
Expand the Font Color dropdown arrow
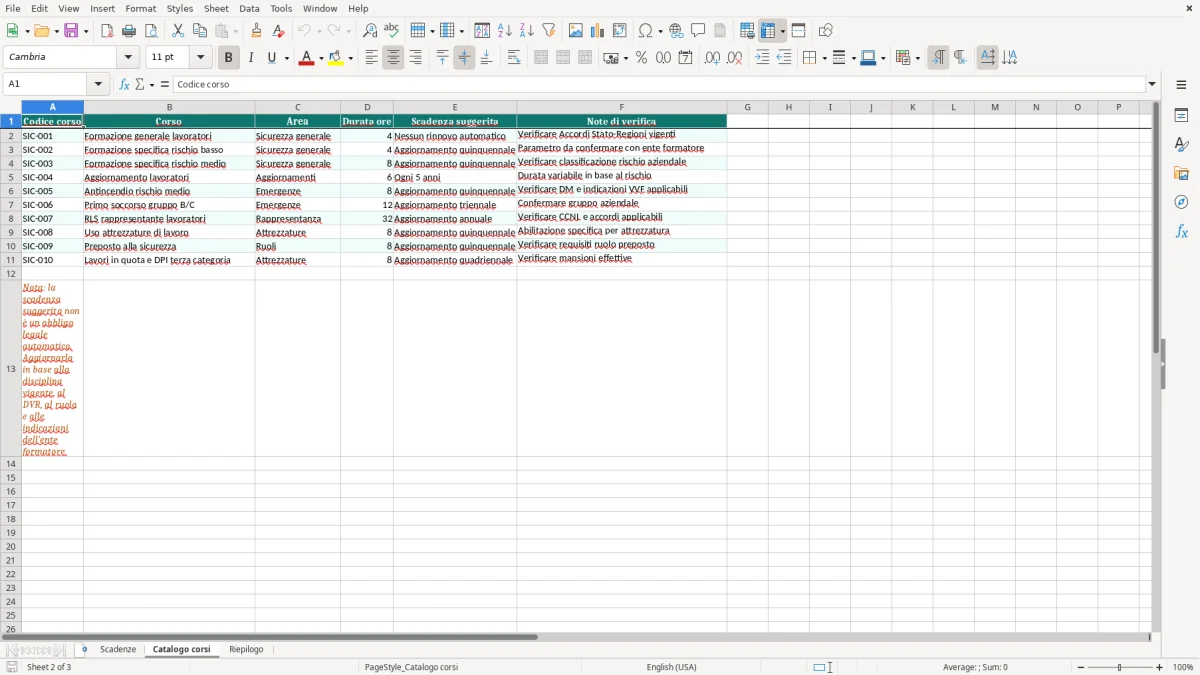tap(321, 58)
